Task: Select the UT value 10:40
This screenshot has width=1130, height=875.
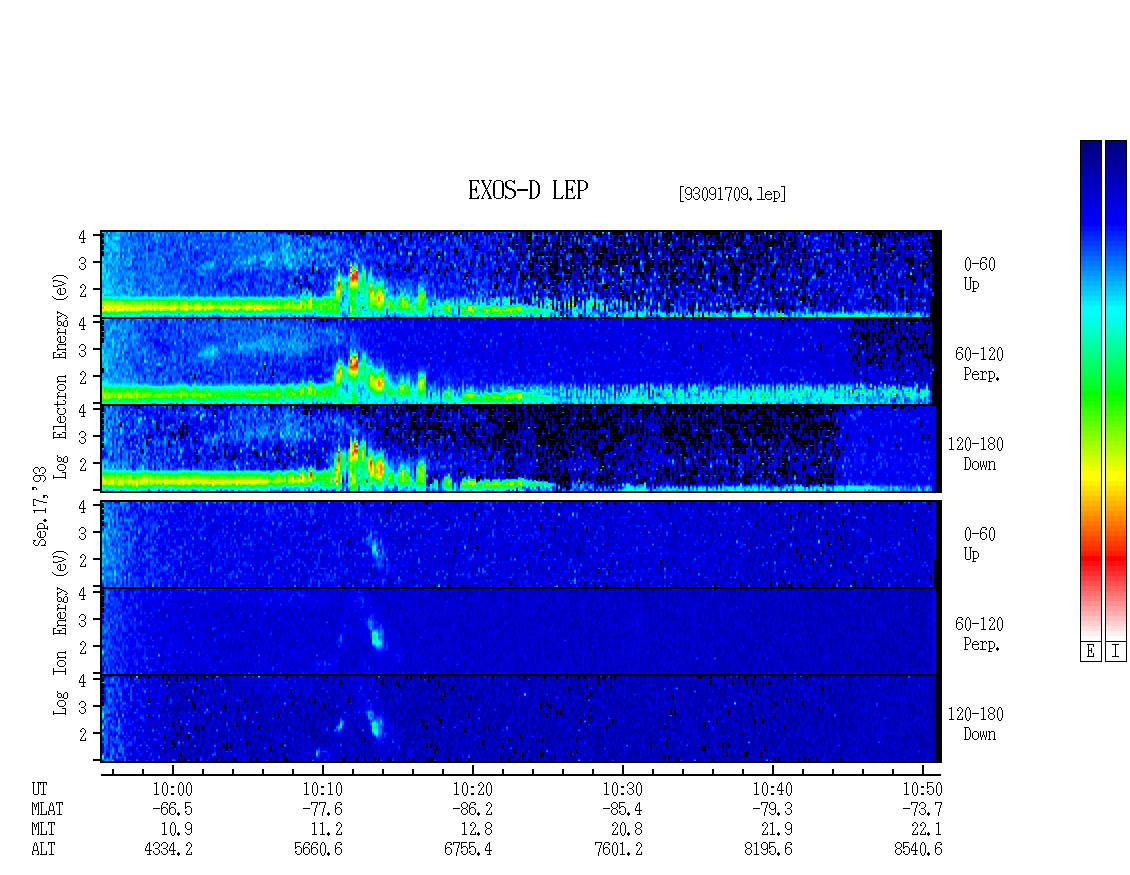Action: point(772,789)
